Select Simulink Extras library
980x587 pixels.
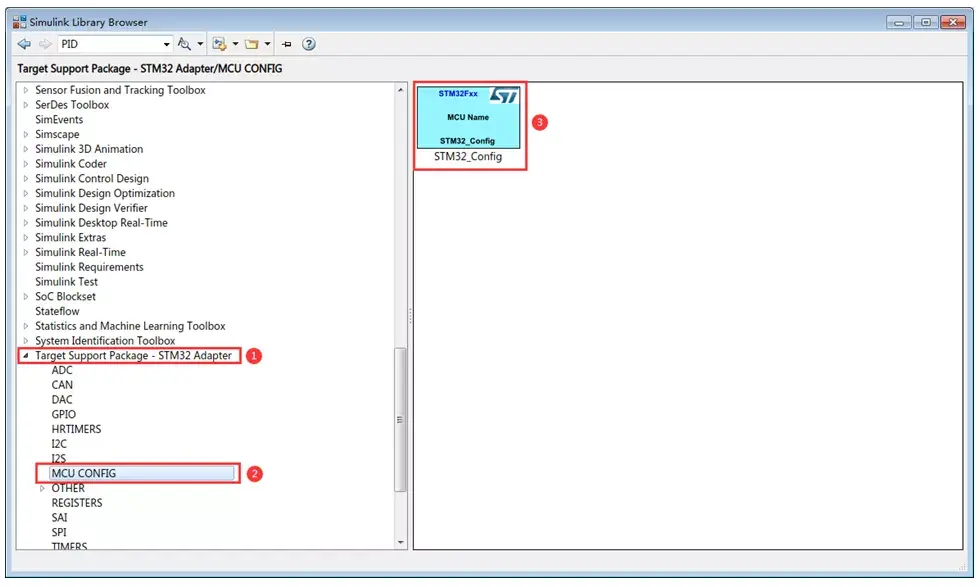pyautogui.click(x=71, y=238)
